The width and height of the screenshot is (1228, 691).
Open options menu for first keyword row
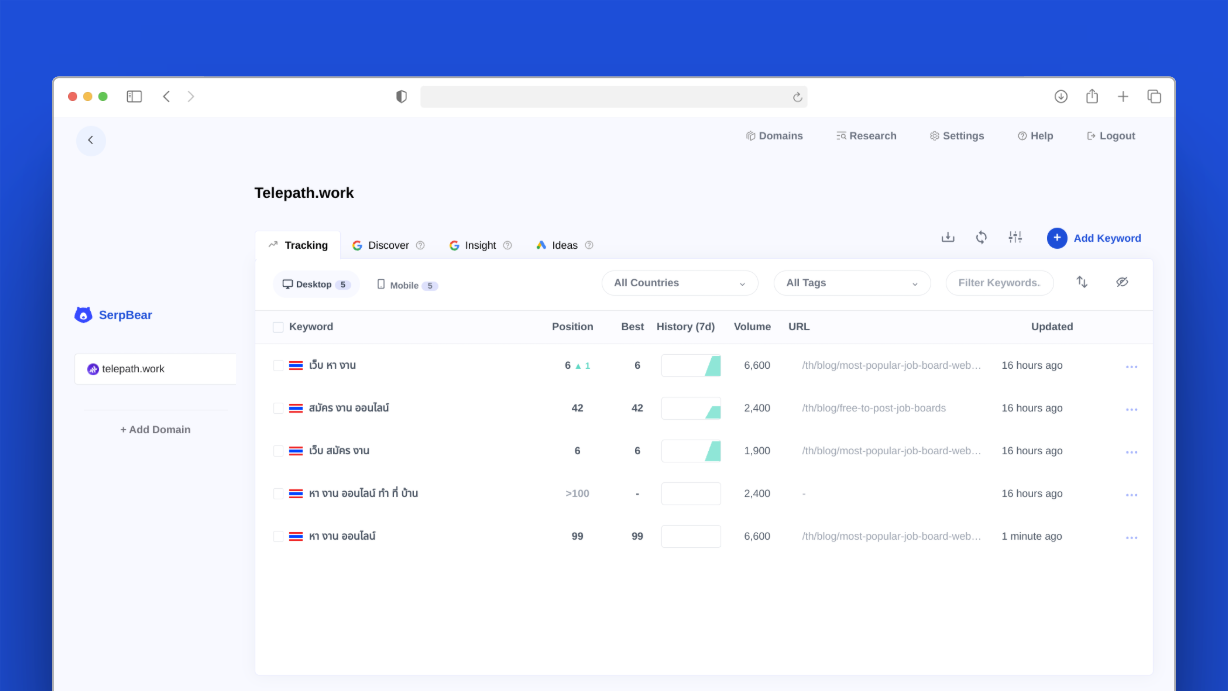[1131, 366]
